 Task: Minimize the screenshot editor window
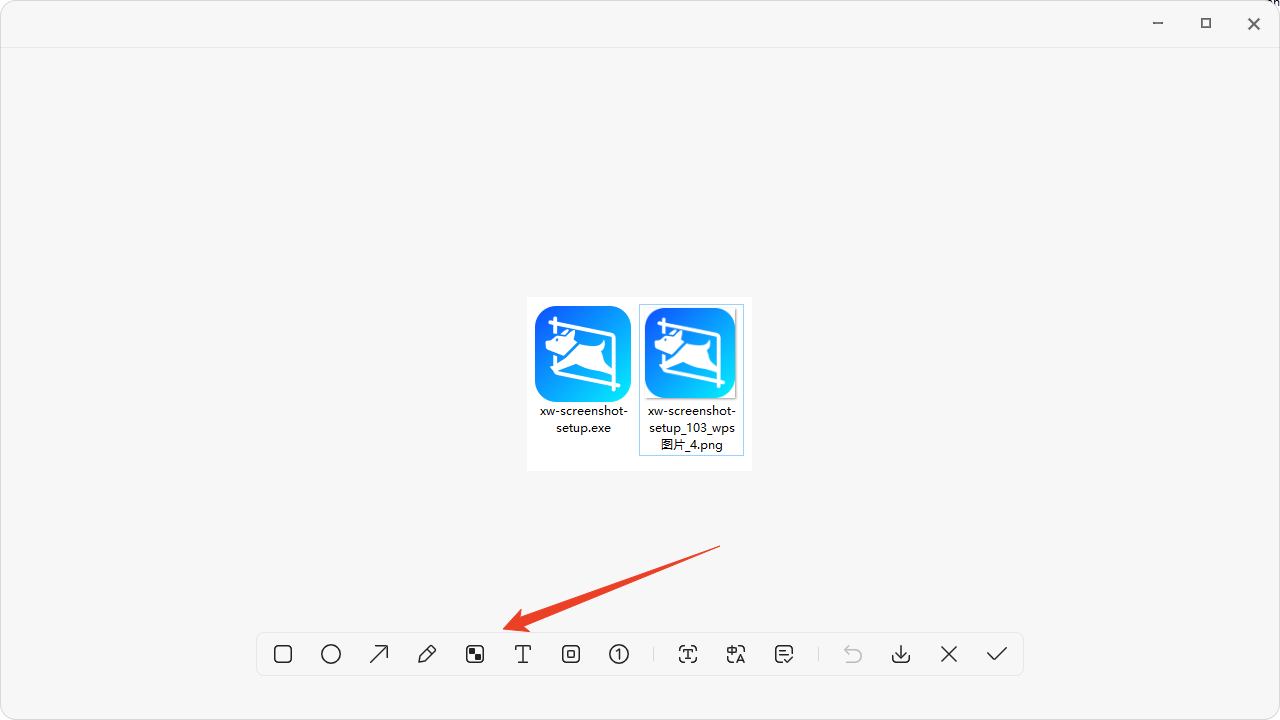[1158, 23]
